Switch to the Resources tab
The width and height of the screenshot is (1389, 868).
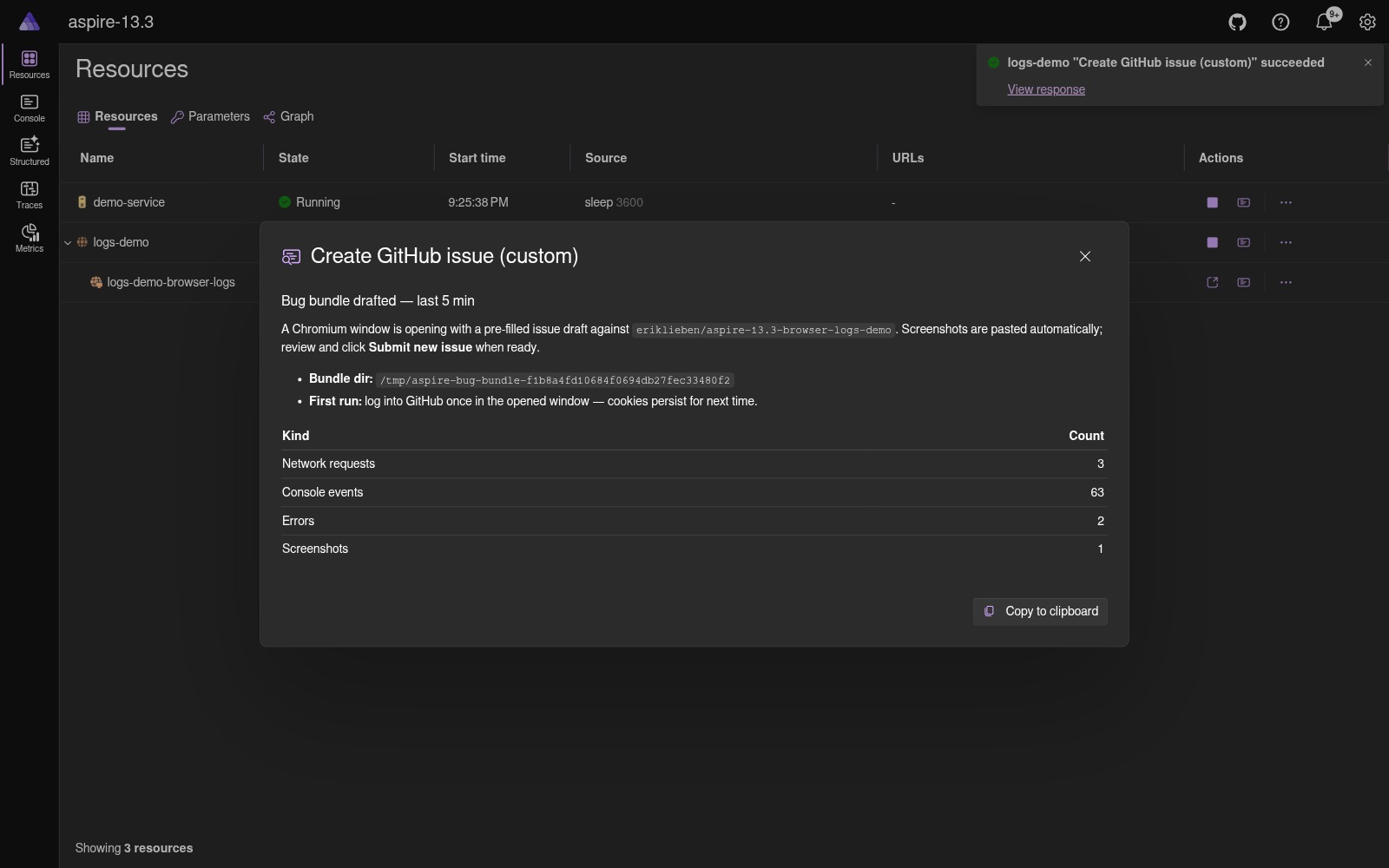pos(117,116)
